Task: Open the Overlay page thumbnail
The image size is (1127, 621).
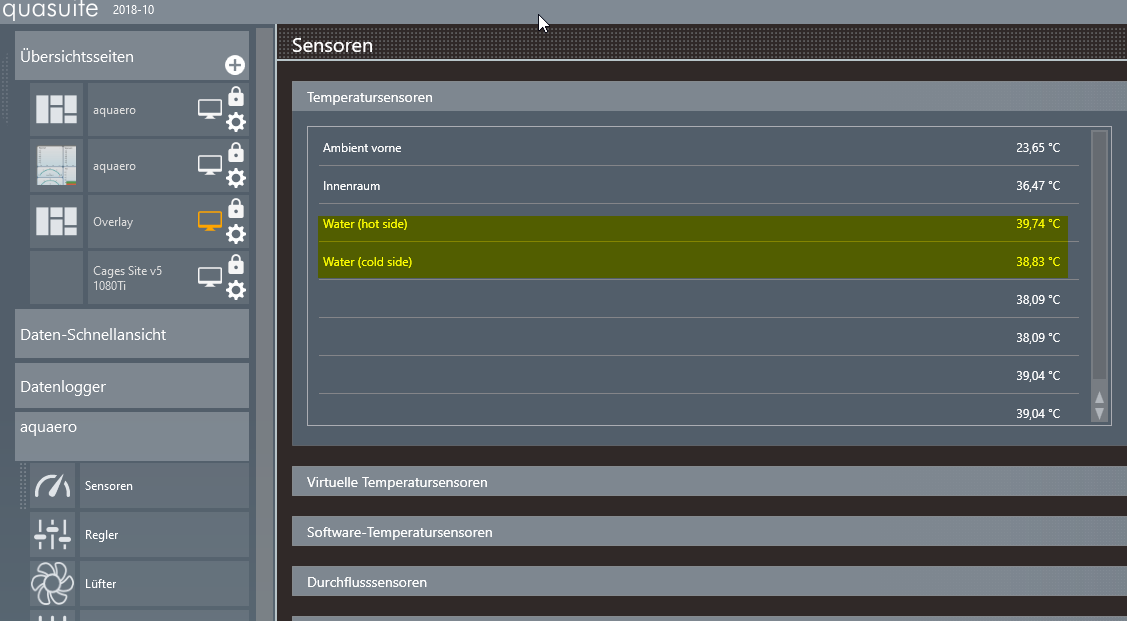Action: pos(56,221)
